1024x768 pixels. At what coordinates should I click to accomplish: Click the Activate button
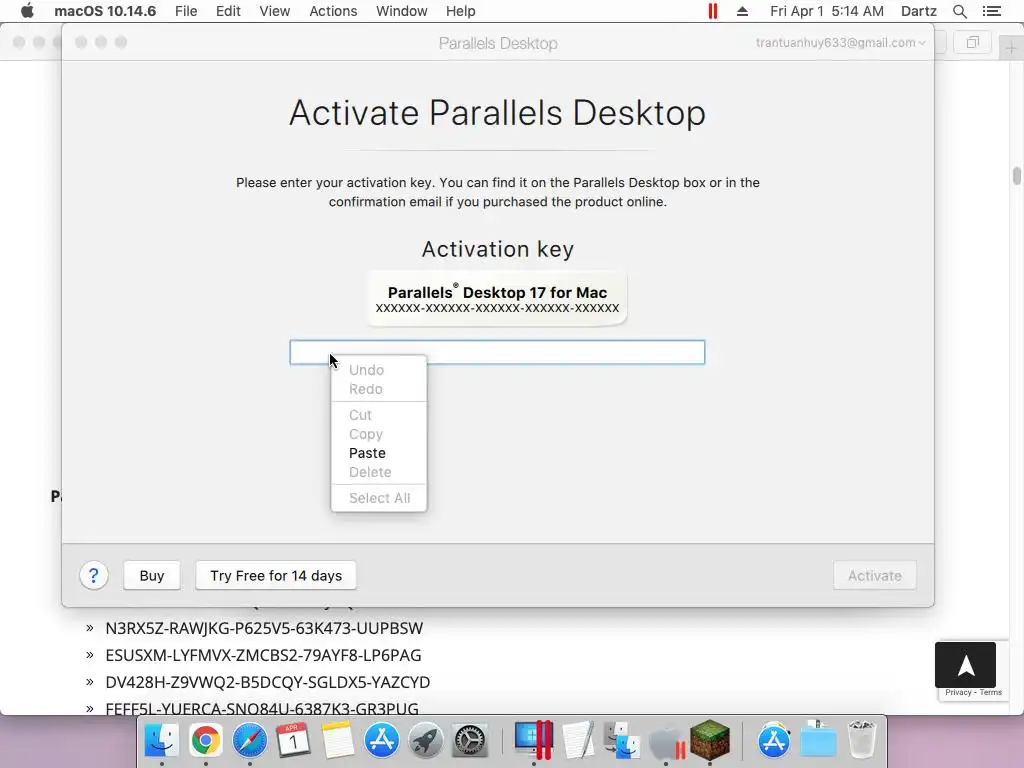click(874, 575)
